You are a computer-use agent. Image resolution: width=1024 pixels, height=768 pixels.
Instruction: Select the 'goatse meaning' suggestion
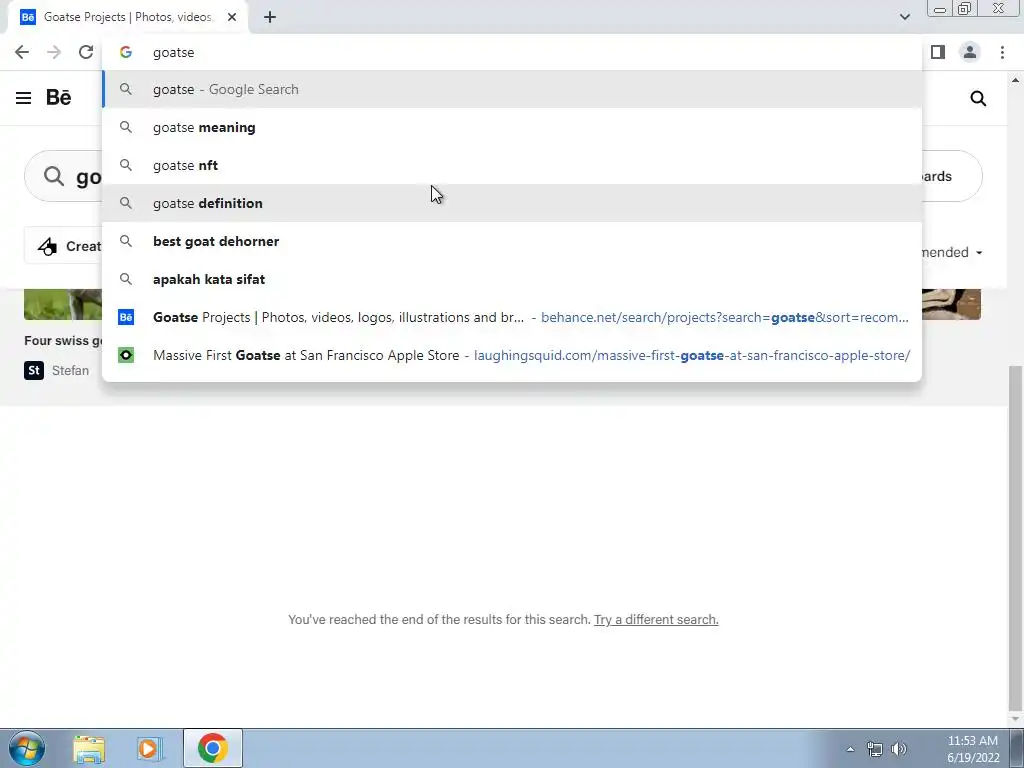512,127
